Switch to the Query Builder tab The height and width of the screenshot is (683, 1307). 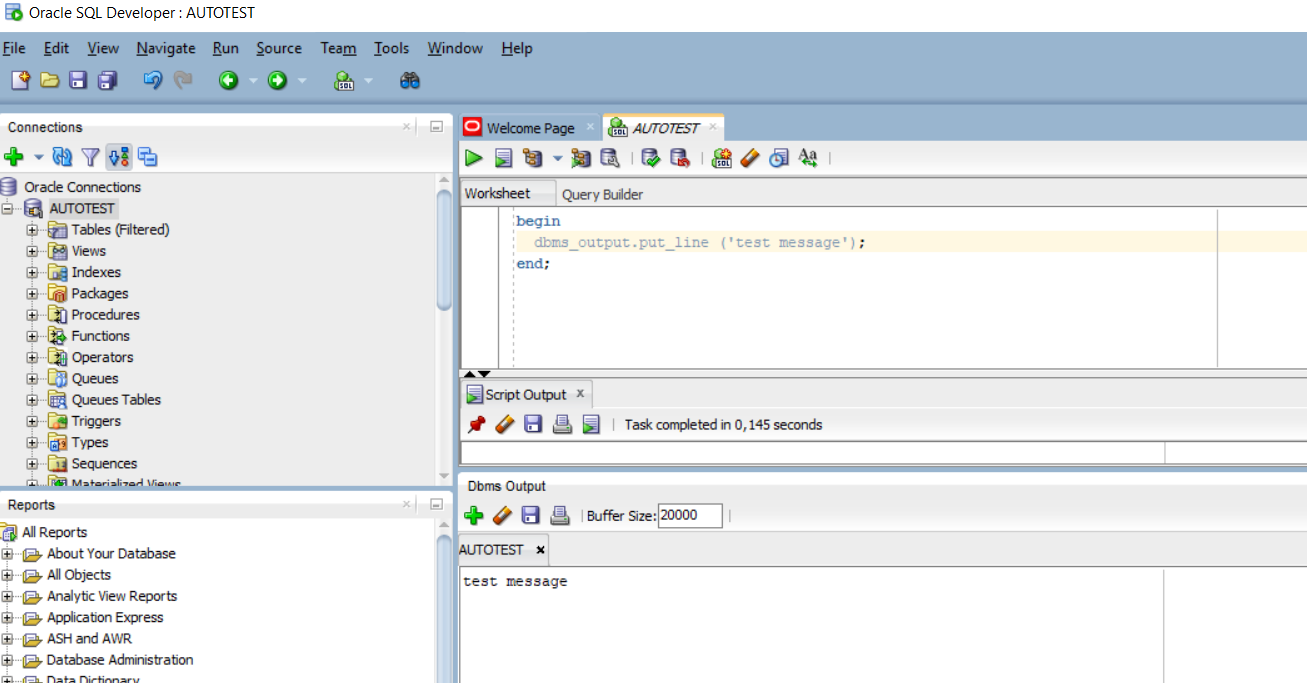point(602,194)
